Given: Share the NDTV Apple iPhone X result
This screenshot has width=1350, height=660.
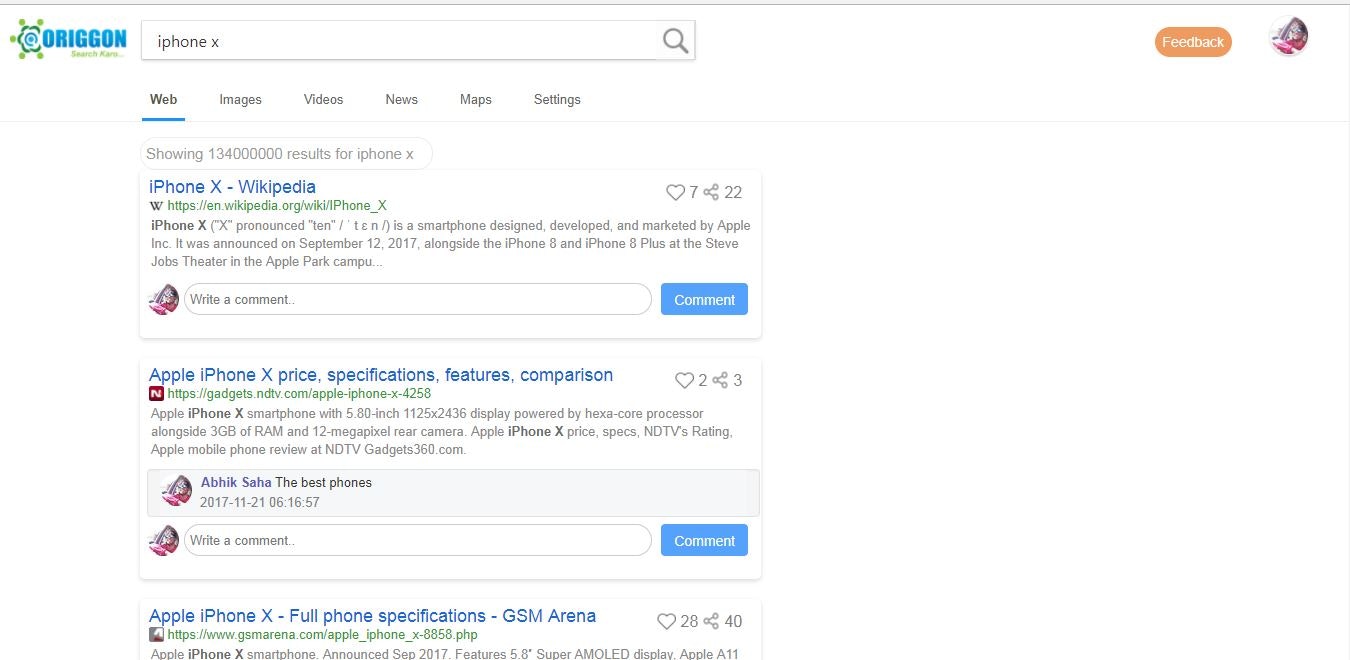Looking at the screenshot, I should pos(720,380).
